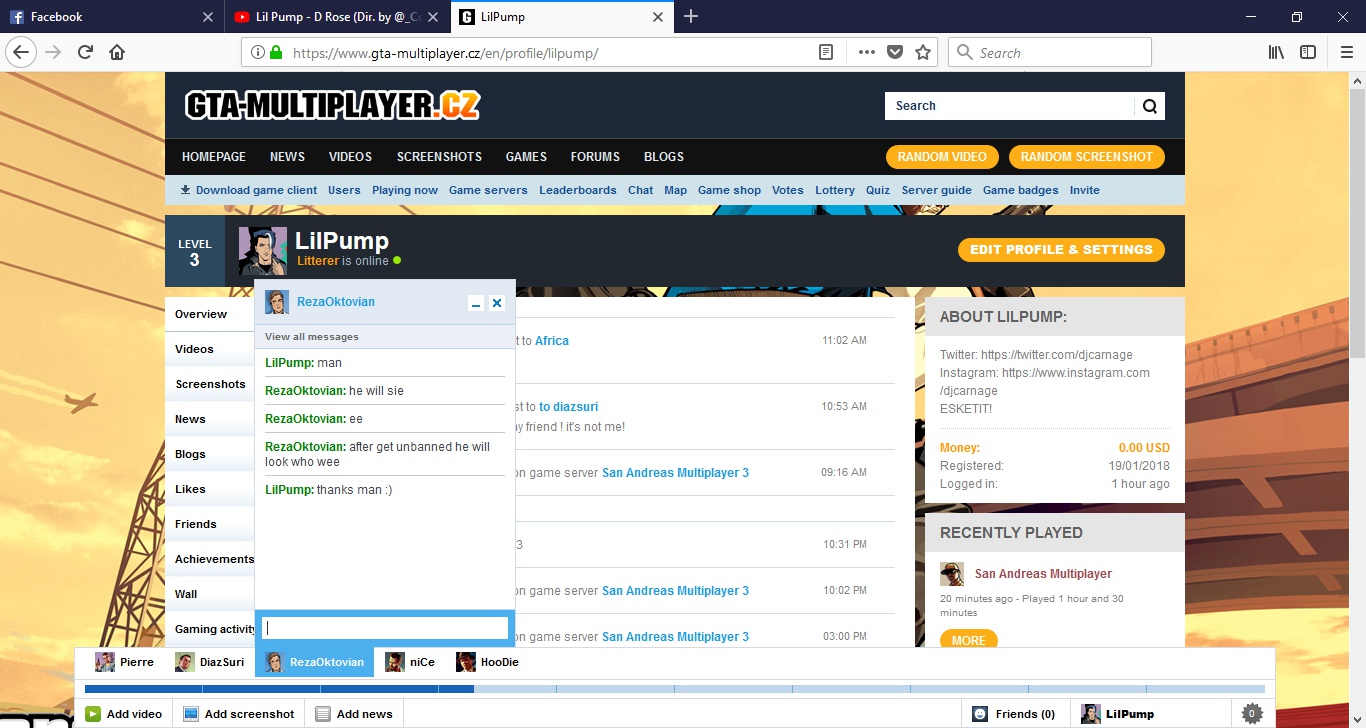Open the Firefox hamburger menu

(1346, 53)
